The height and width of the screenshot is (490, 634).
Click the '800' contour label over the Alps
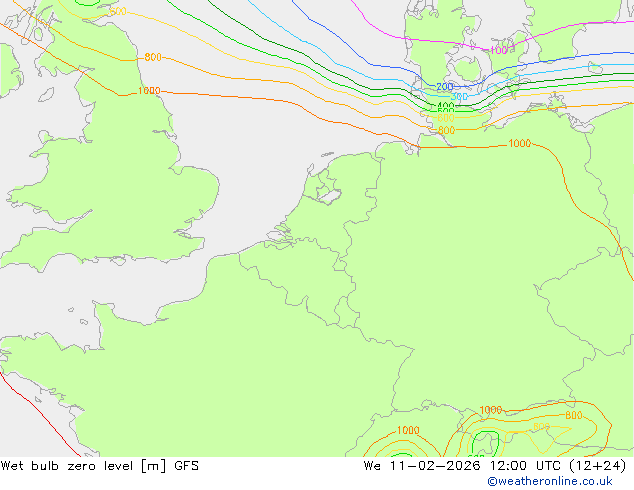(x=573, y=415)
